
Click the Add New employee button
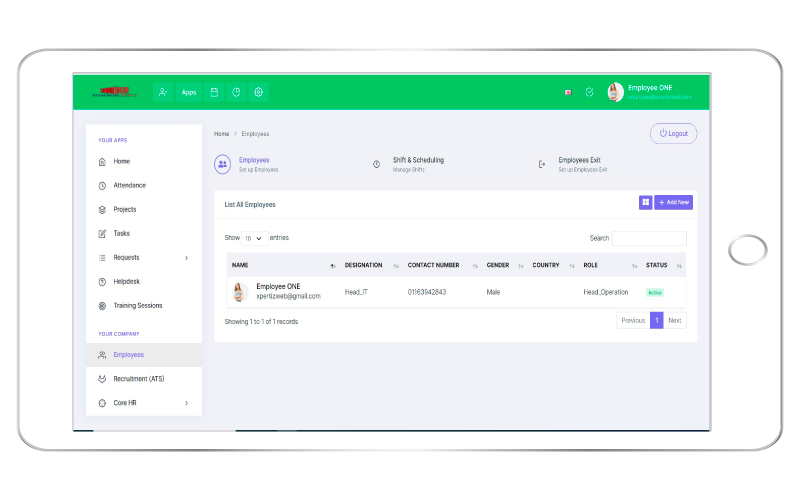click(673, 202)
